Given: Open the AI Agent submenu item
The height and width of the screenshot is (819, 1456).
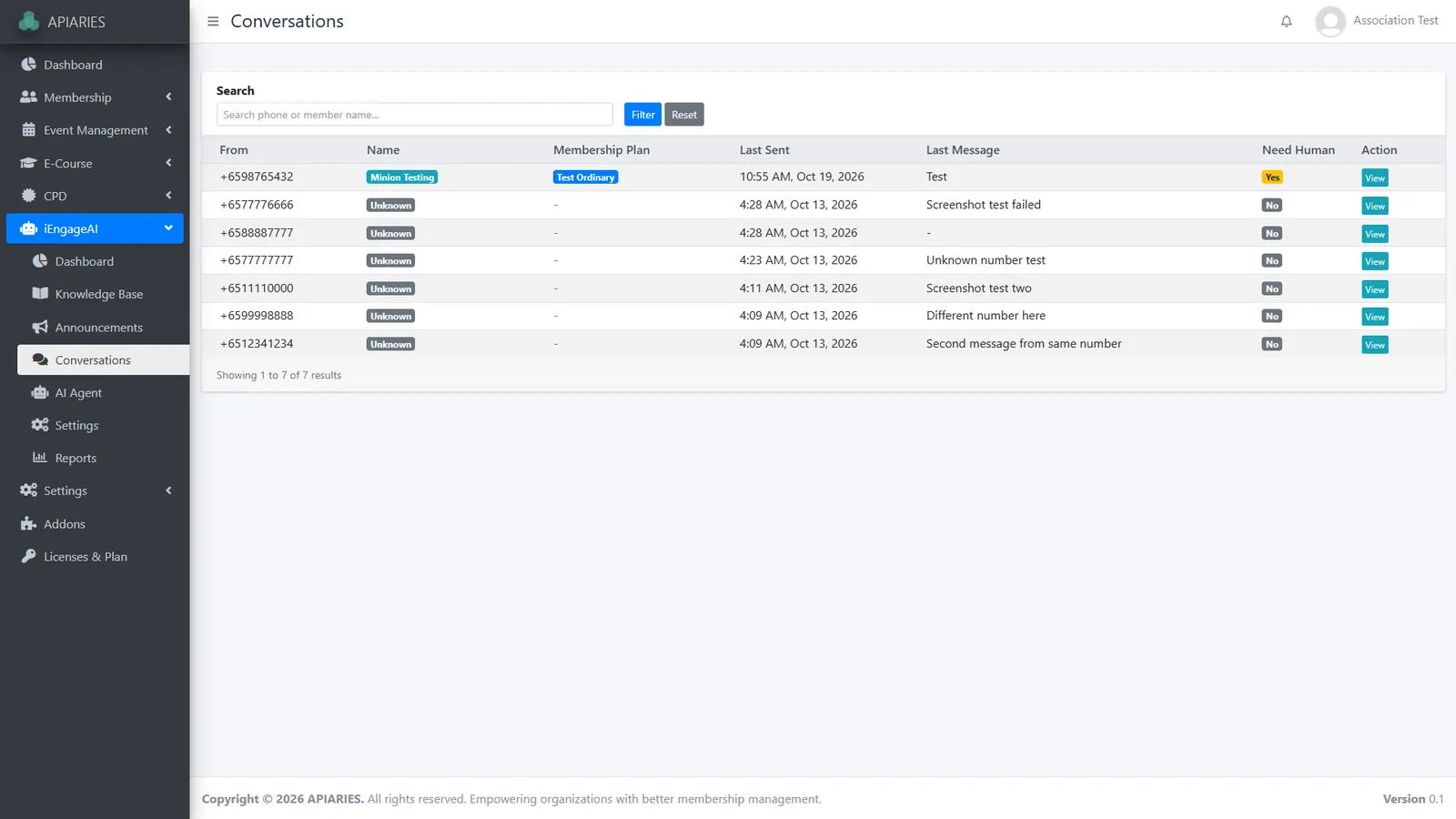Looking at the screenshot, I should coord(103,392).
